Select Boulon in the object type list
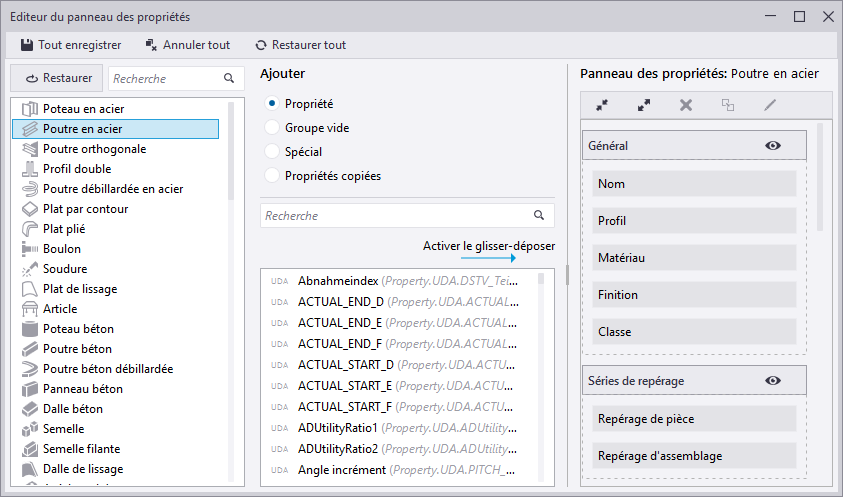 (x=62, y=249)
